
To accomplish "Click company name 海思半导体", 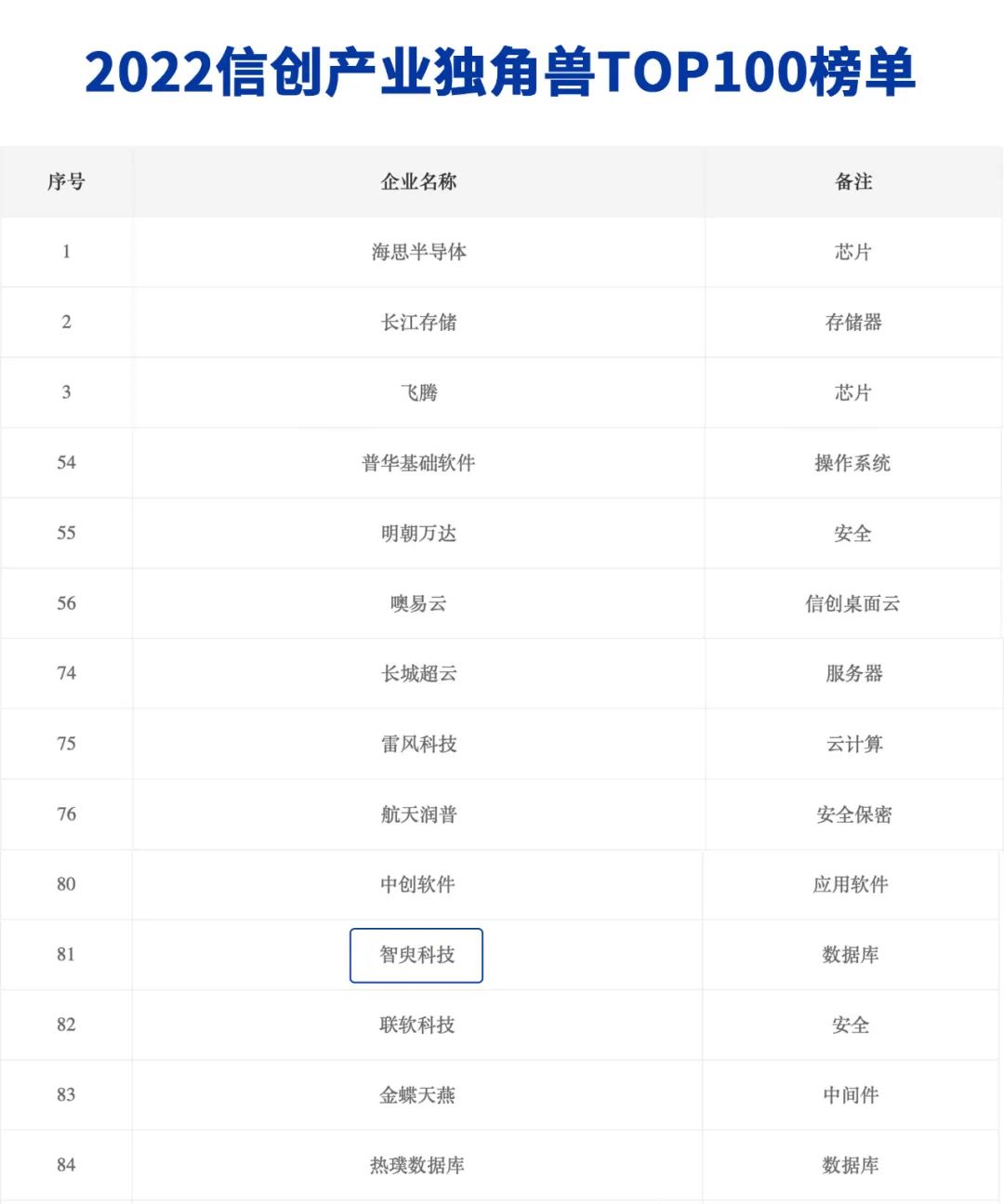I will [x=418, y=252].
